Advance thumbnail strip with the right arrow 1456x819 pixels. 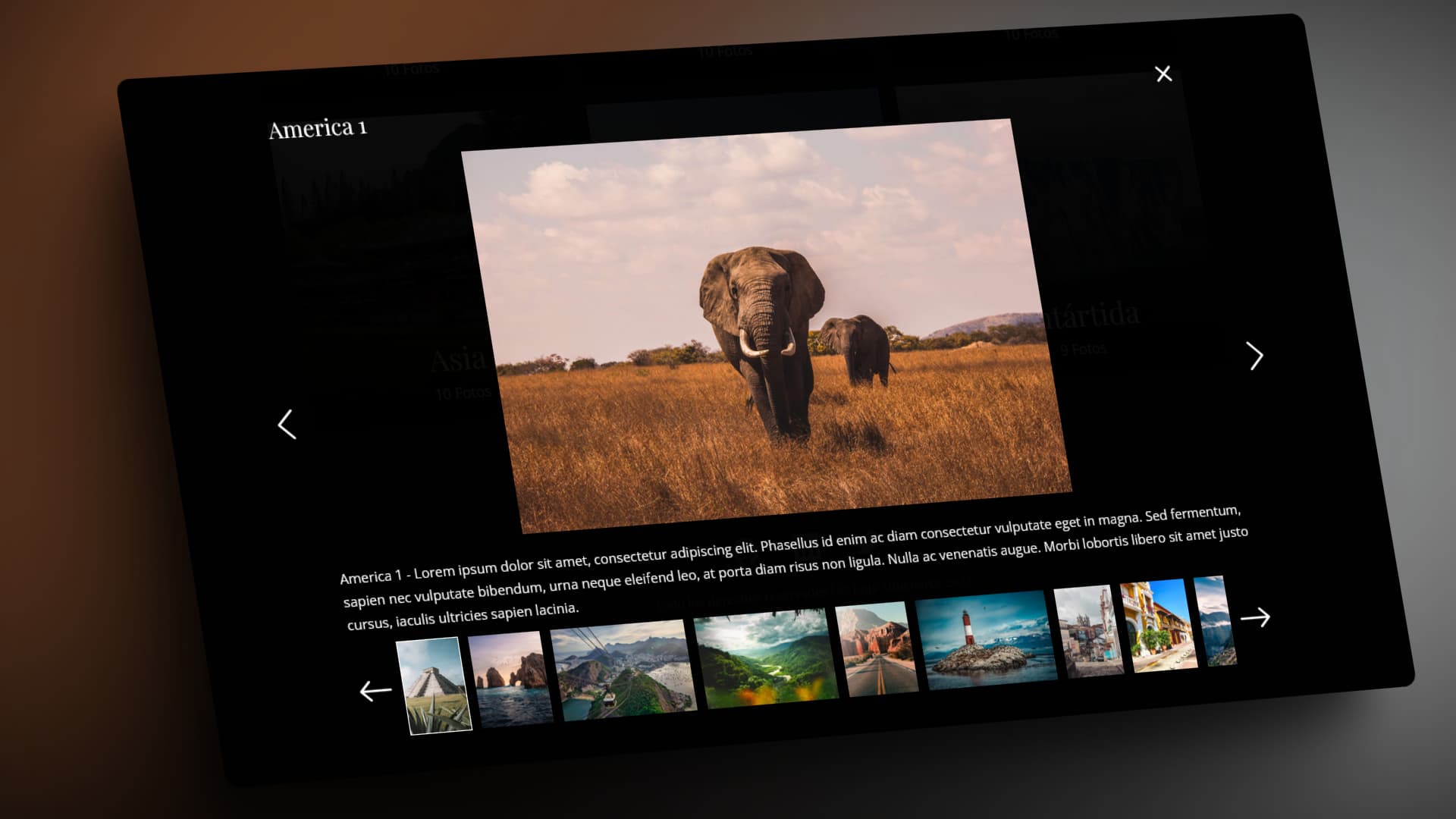pos(1255,617)
